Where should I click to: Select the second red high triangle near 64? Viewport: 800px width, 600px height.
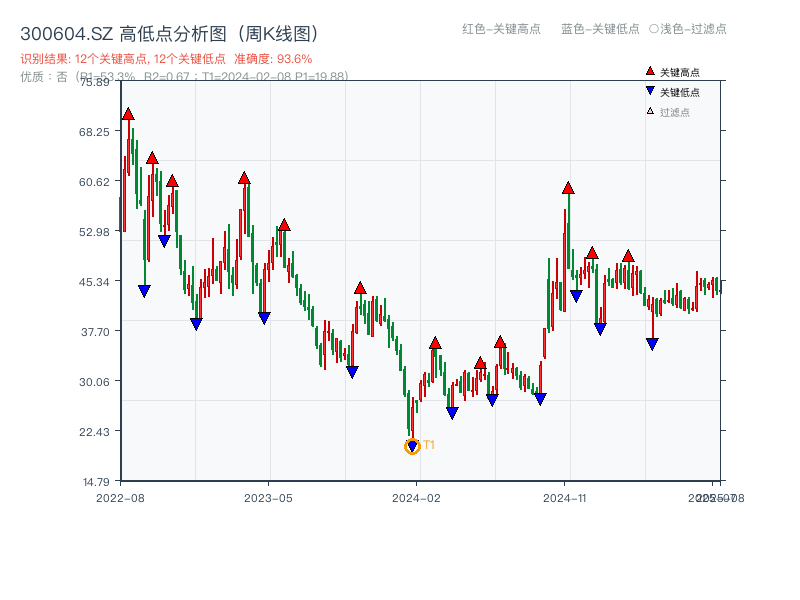pyautogui.click(x=152, y=158)
